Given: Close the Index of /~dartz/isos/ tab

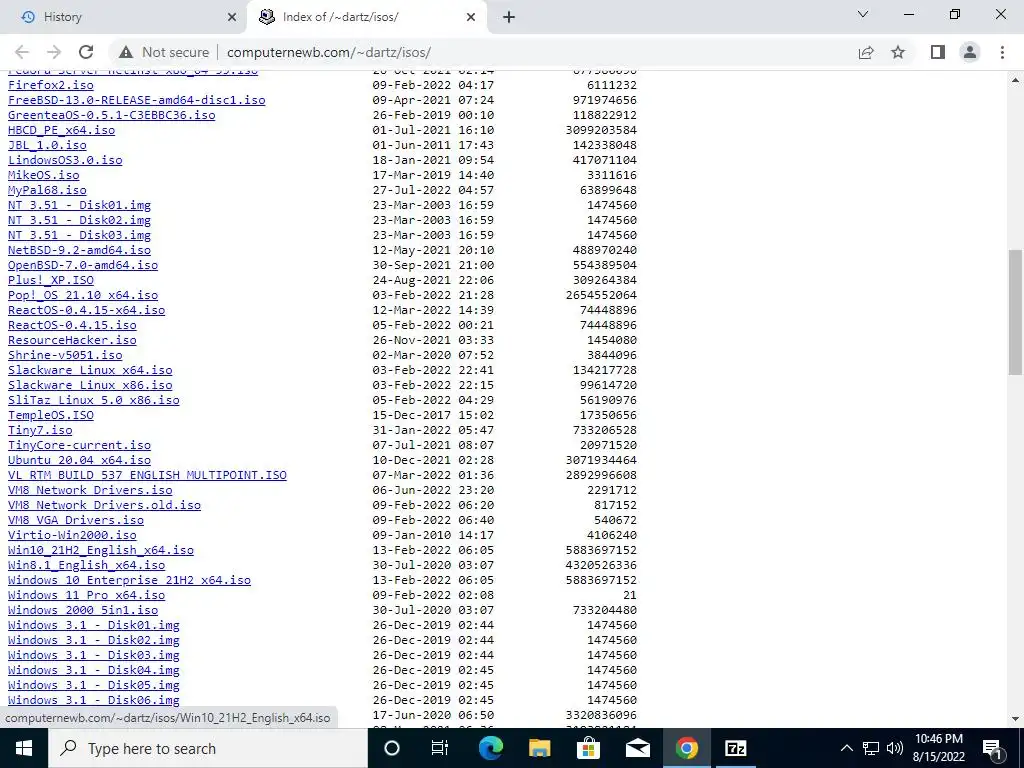Looking at the screenshot, I should tap(471, 17).
